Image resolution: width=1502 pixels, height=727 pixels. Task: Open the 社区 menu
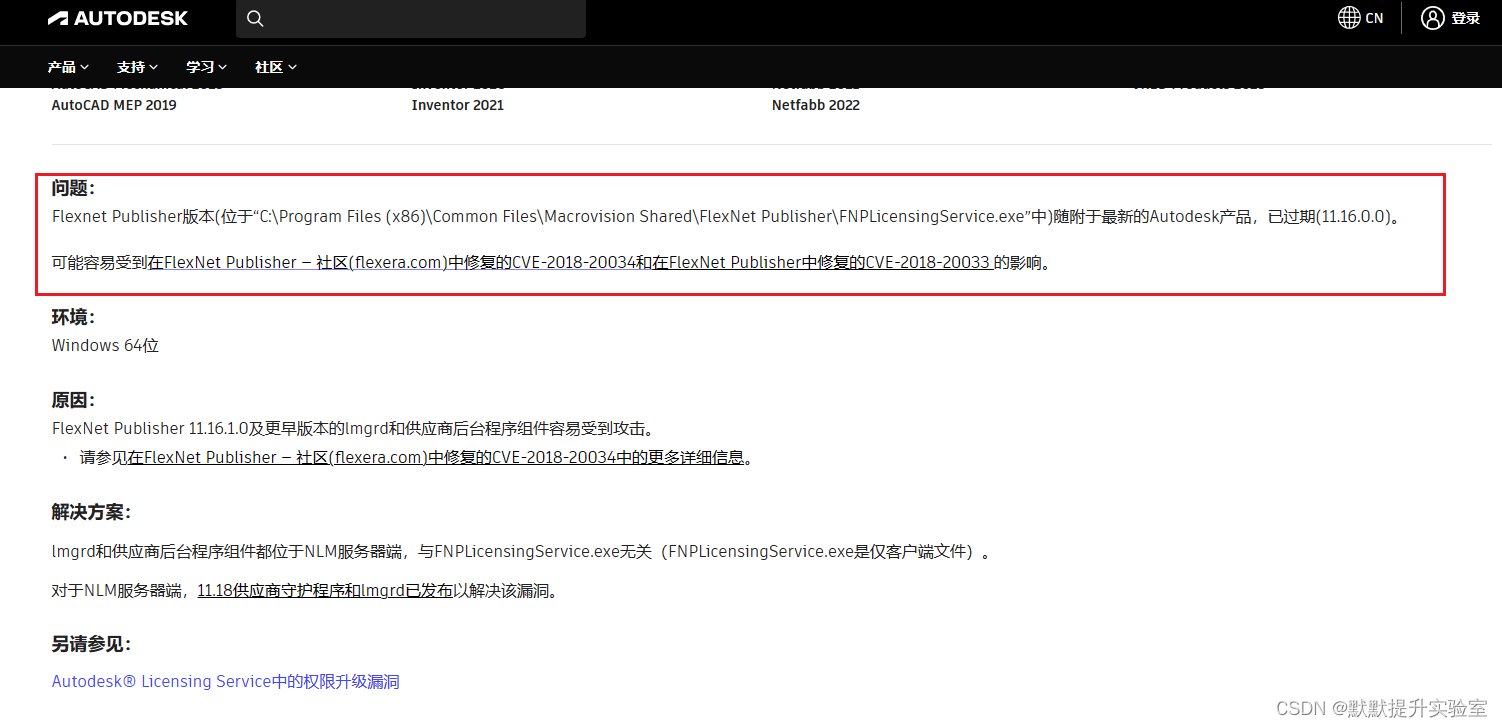(275, 67)
